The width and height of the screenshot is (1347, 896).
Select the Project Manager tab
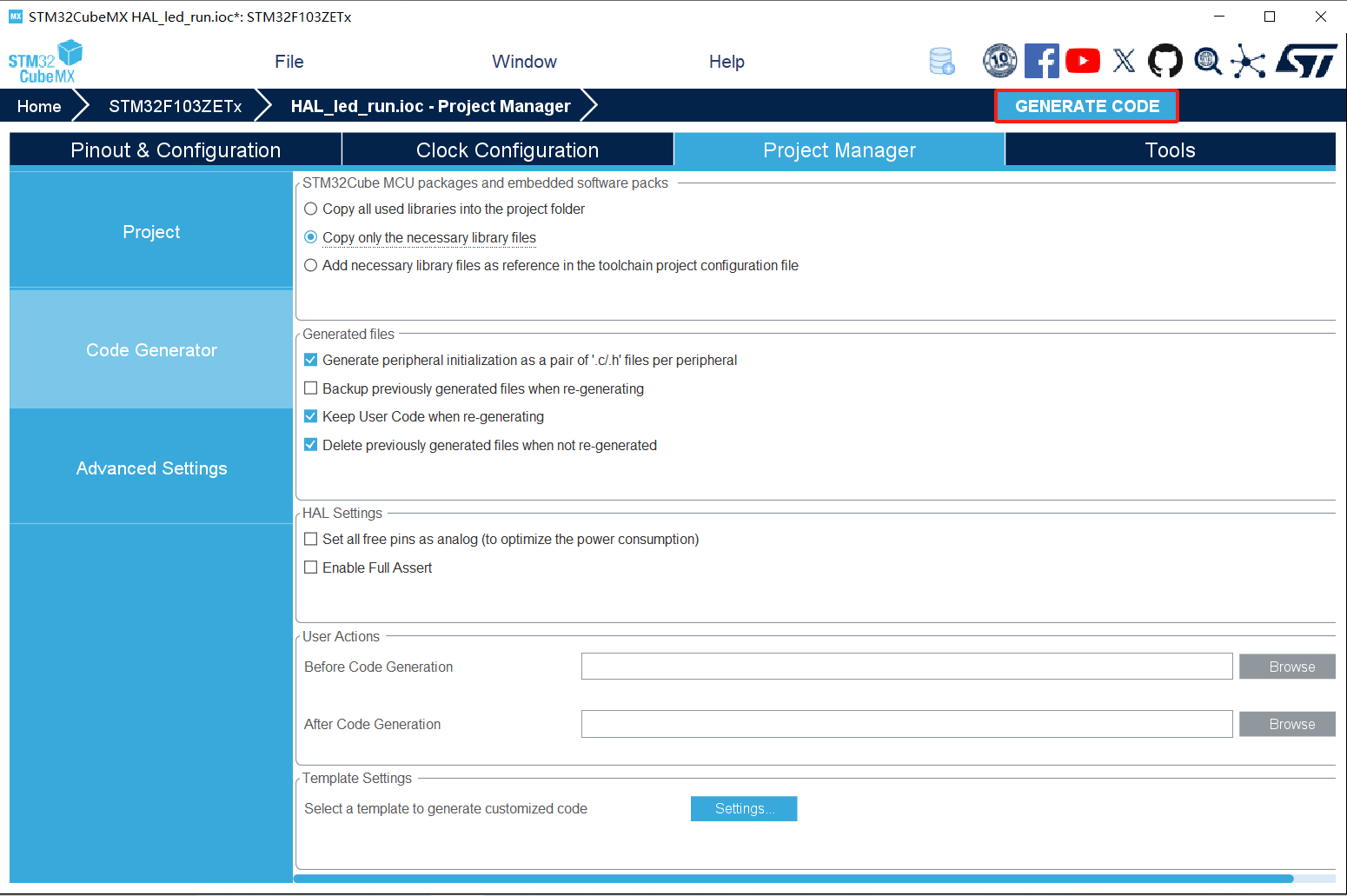(x=839, y=150)
